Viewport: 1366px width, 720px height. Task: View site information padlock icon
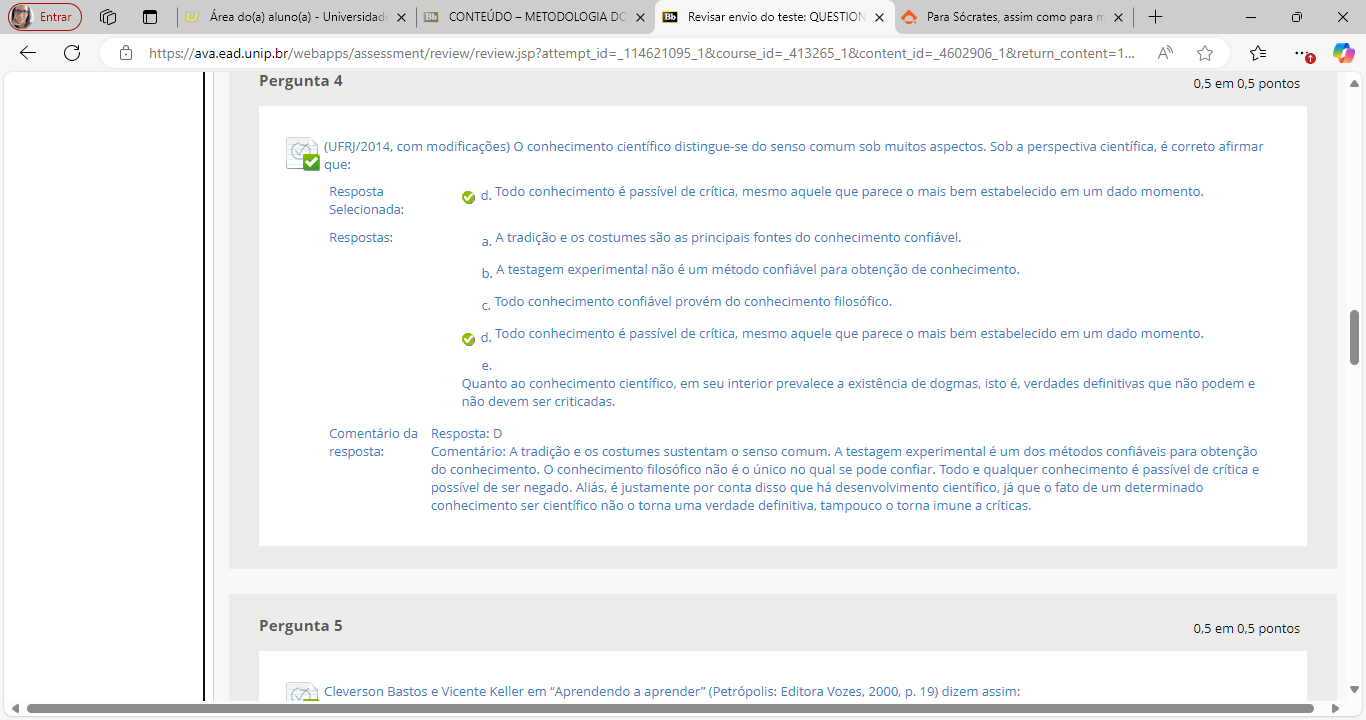pos(126,53)
